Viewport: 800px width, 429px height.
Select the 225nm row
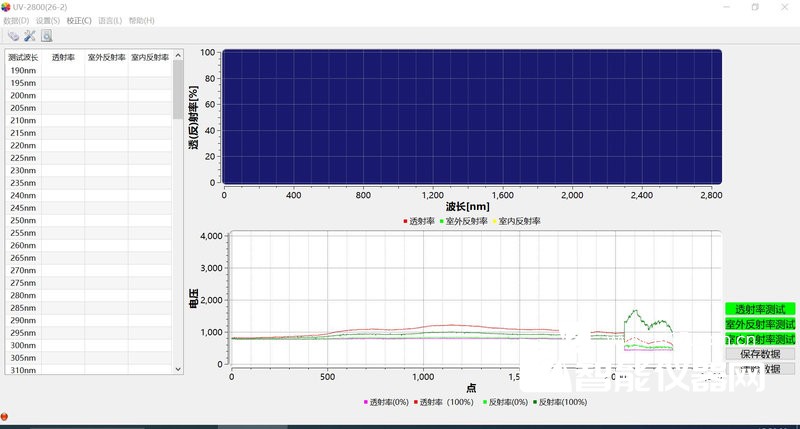[x=89, y=158]
